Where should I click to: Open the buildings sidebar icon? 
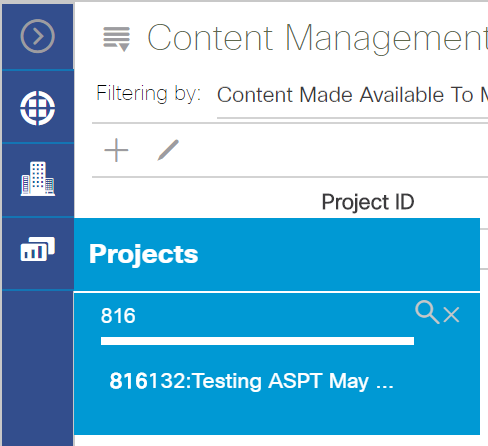click(38, 179)
